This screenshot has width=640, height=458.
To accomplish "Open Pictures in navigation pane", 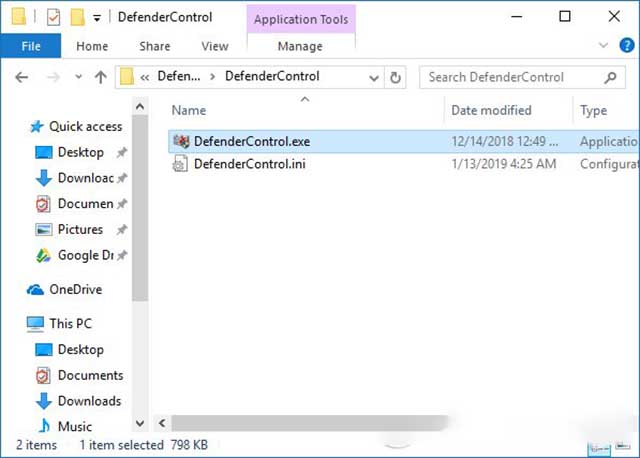I will 80,229.
